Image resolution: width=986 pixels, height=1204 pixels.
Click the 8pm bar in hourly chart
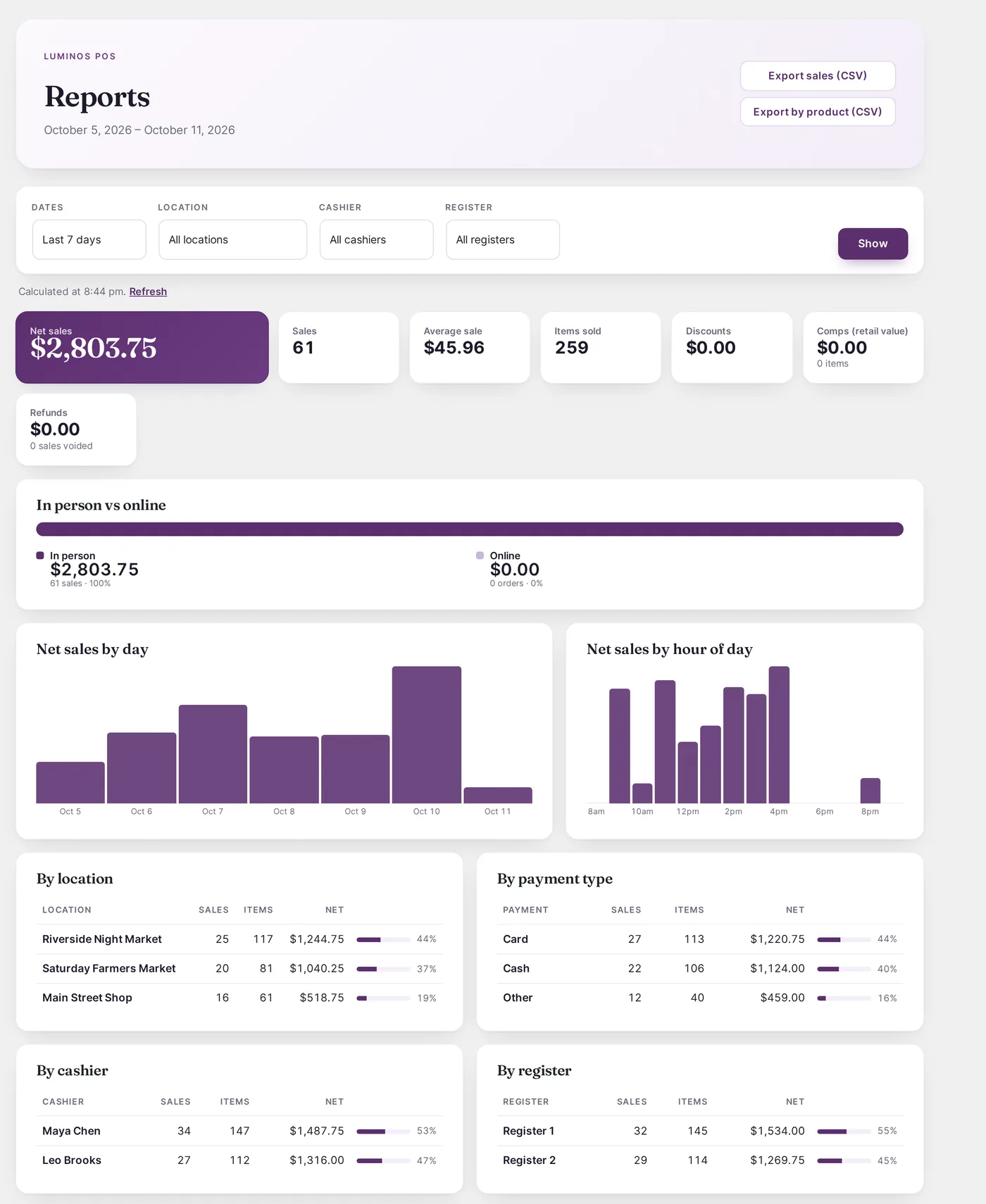point(870,791)
